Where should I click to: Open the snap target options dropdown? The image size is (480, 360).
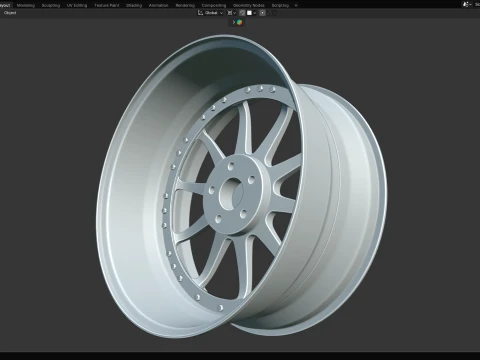point(251,13)
